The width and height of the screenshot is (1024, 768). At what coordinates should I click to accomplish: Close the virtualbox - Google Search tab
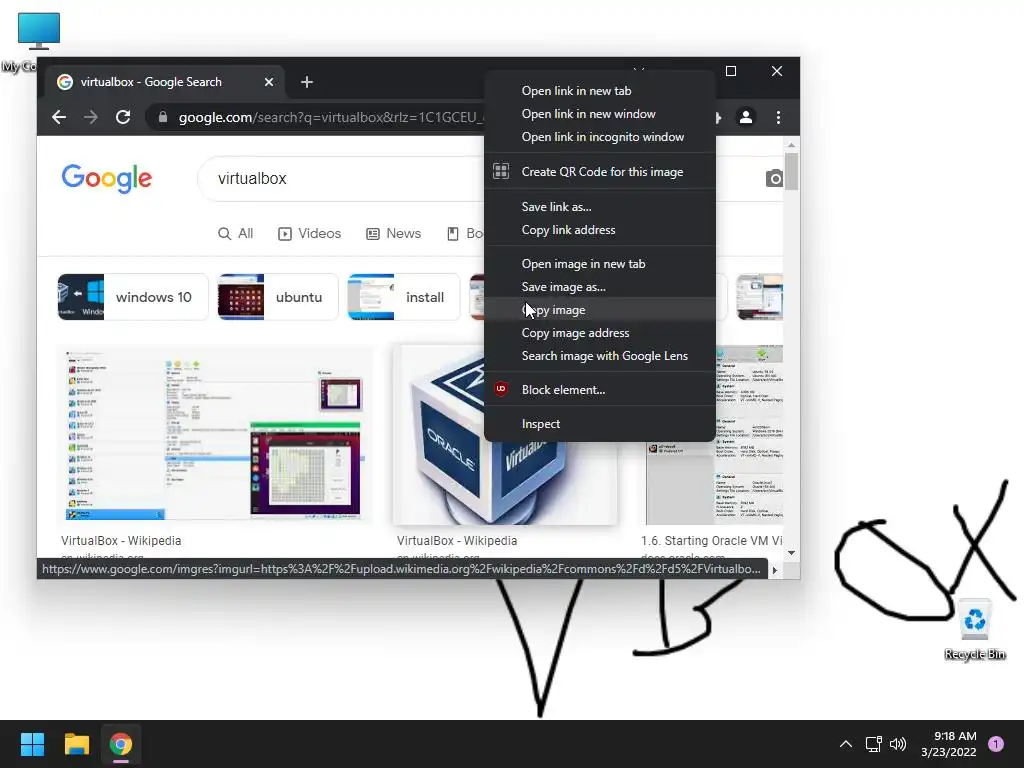tap(269, 82)
